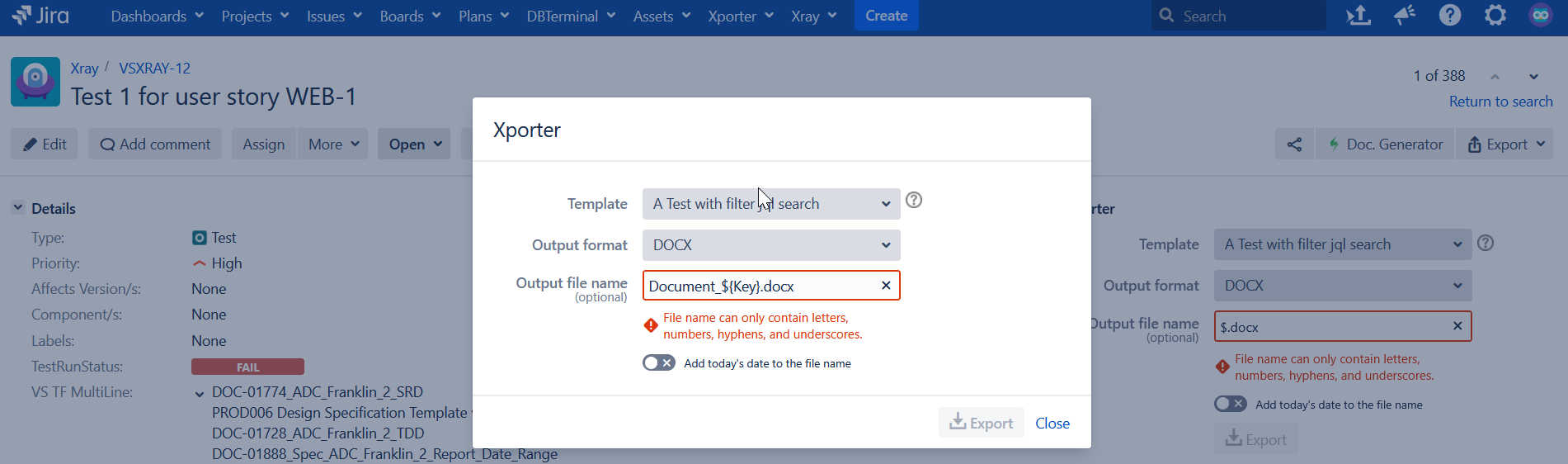Click the Test issue type icon
This screenshot has width=1568, height=464.
200,238
